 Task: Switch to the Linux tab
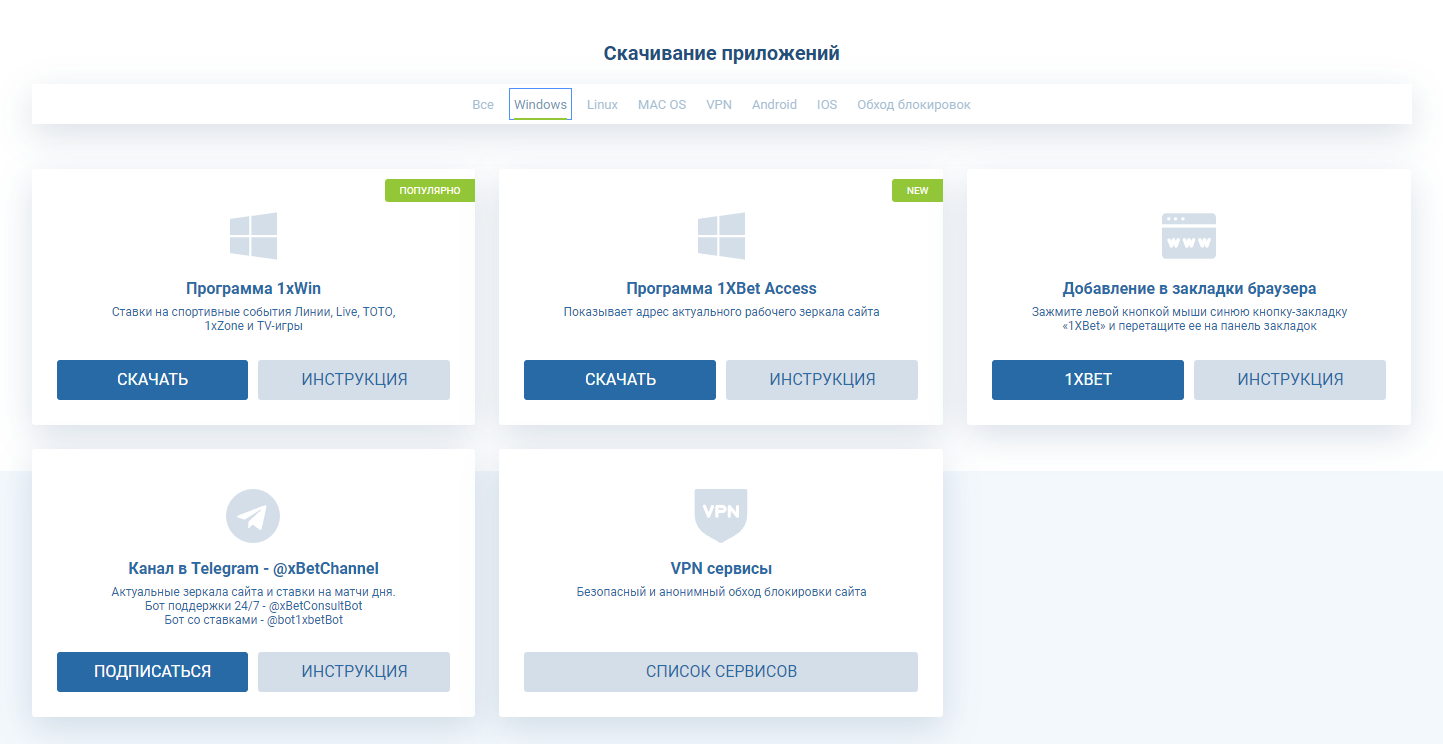coord(602,104)
